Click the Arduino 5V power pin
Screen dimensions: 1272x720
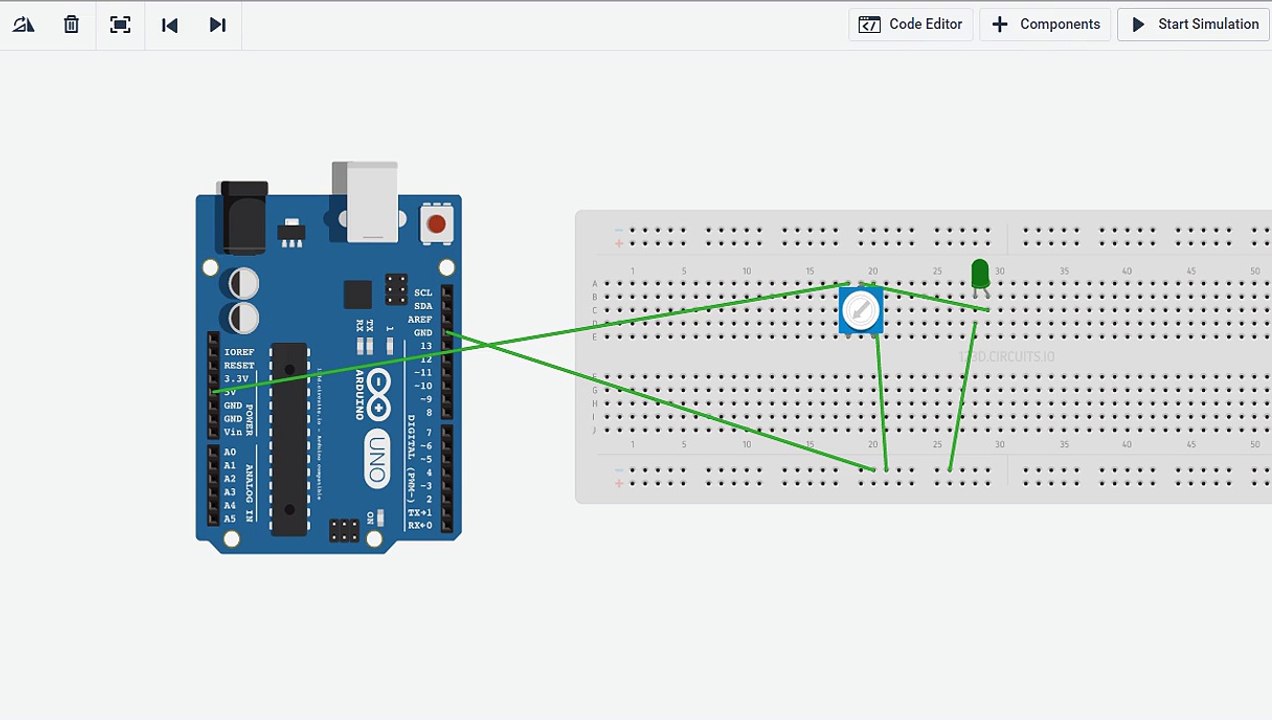[x=213, y=392]
